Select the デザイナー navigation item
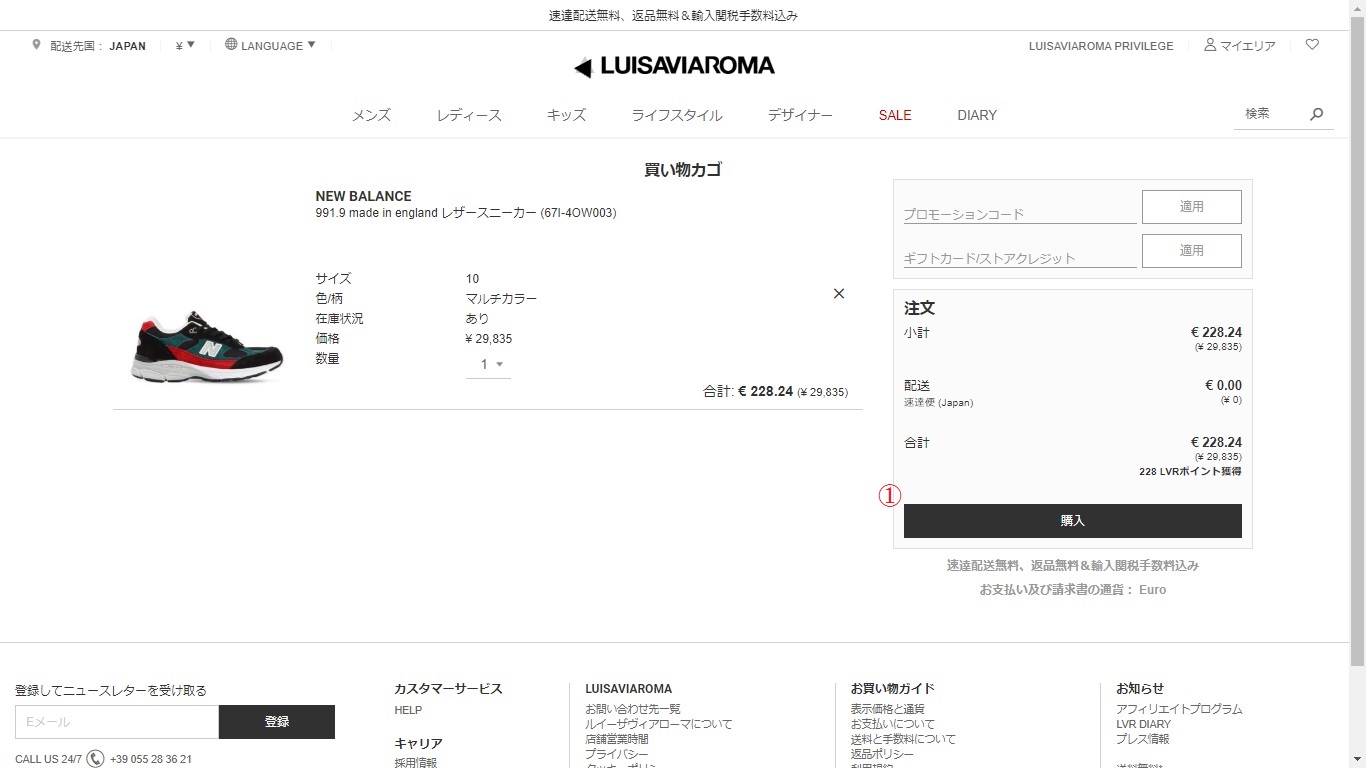1366x768 pixels. (x=800, y=115)
